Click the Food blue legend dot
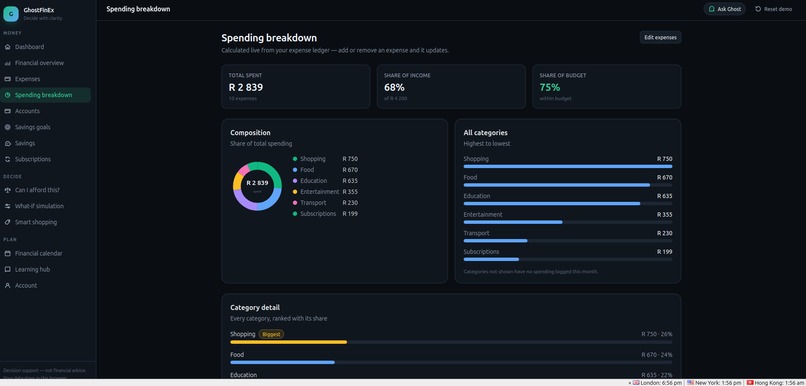This screenshot has width=806, height=386. coord(295,170)
